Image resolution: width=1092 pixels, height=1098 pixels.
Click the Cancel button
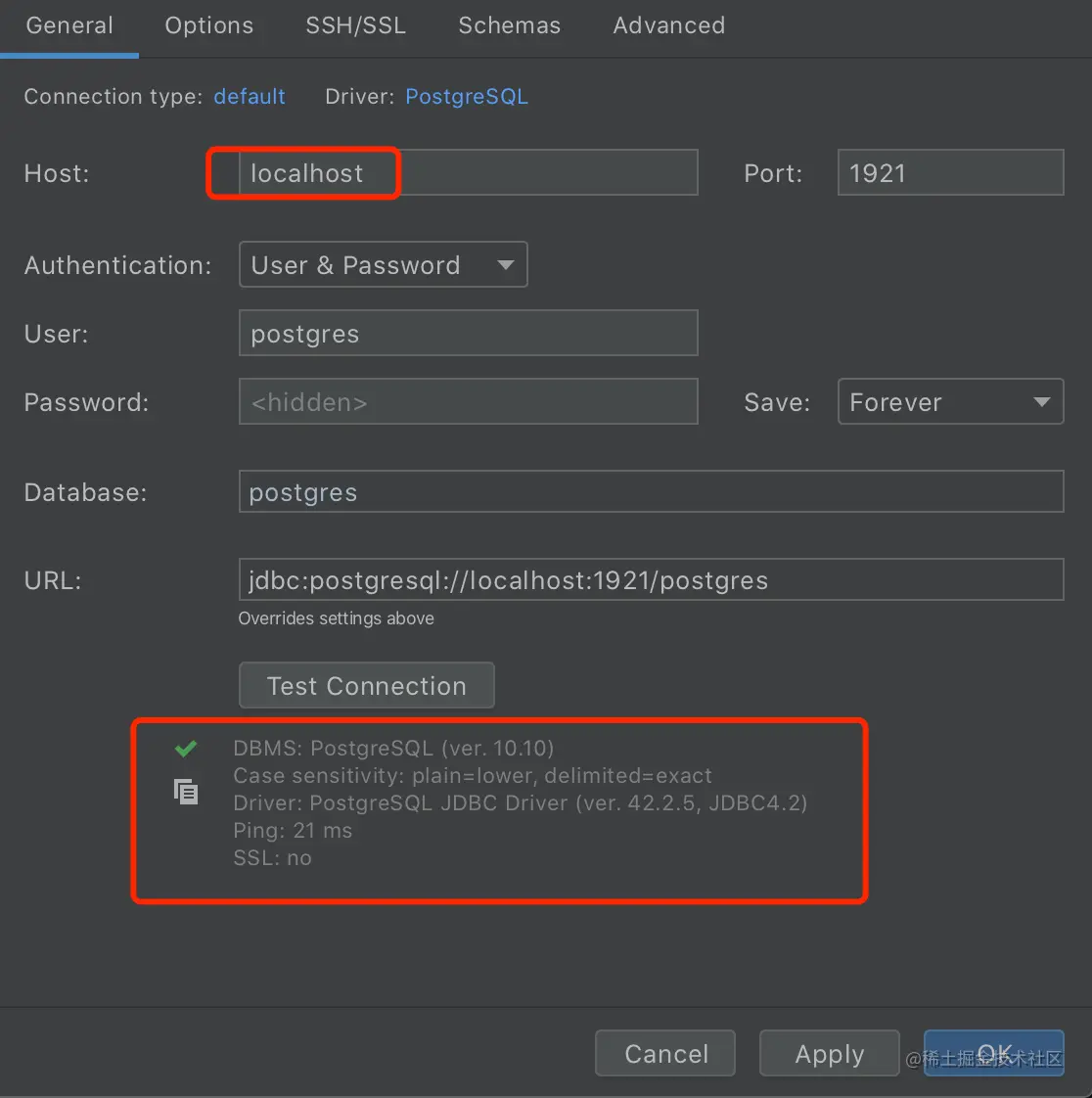665,1053
